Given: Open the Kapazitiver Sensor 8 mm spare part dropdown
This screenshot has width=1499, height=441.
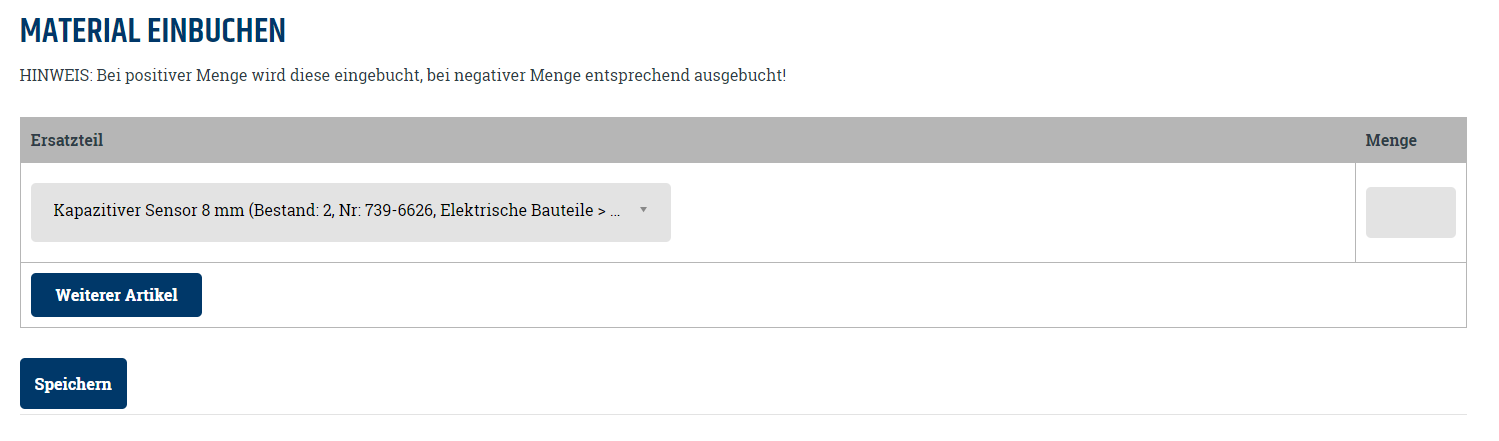Looking at the screenshot, I should [x=350, y=212].
